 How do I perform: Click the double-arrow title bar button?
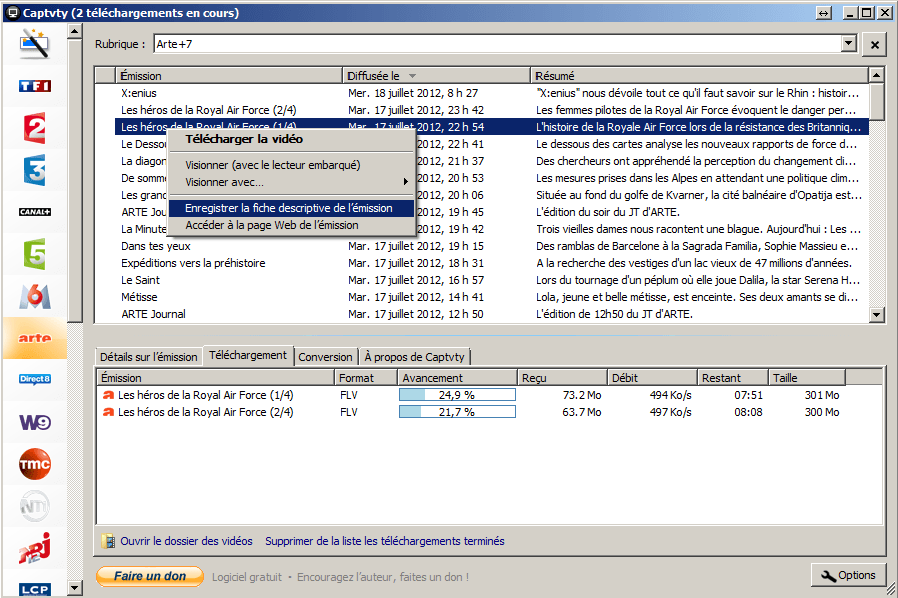click(824, 13)
